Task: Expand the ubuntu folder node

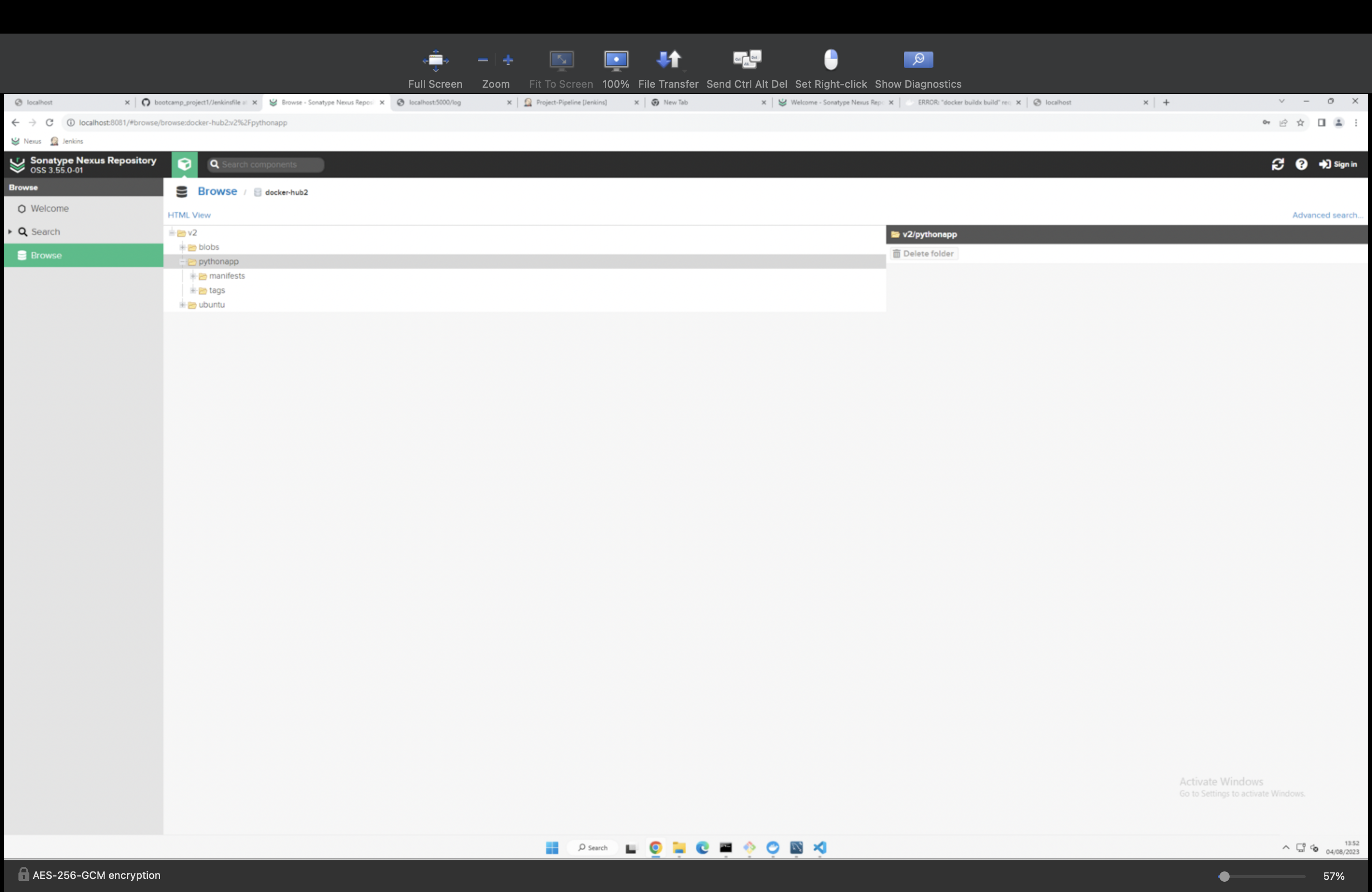Action: (182, 305)
